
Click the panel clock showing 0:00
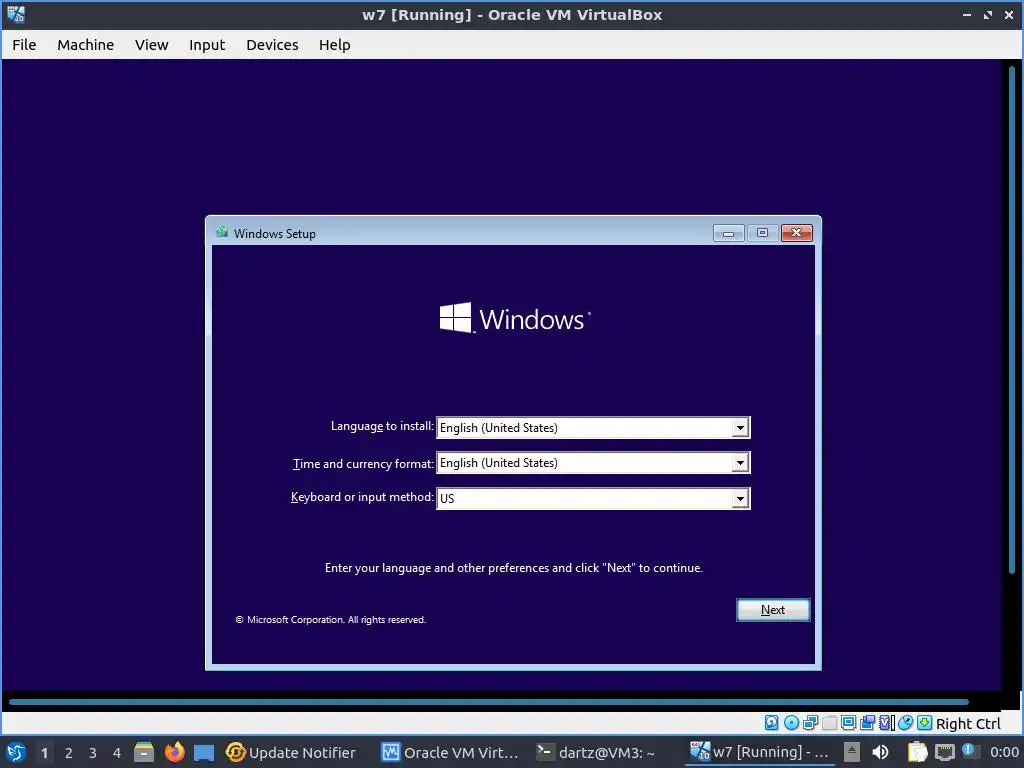[x=1004, y=752]
